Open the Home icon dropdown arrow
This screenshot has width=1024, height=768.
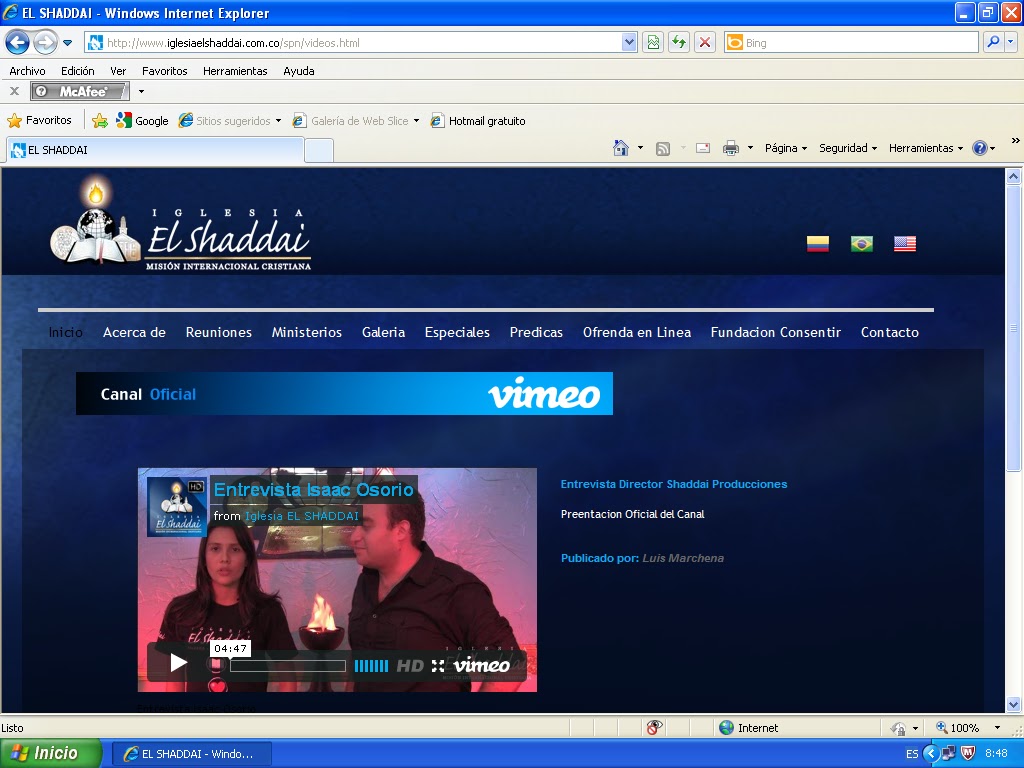(x=640, y=148)
